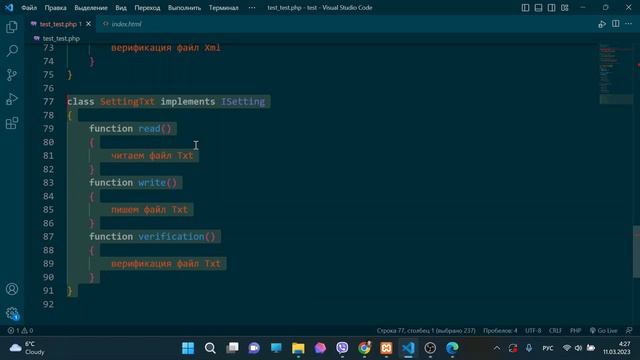Show hidden tray icons chevron

tap(497, 348)
